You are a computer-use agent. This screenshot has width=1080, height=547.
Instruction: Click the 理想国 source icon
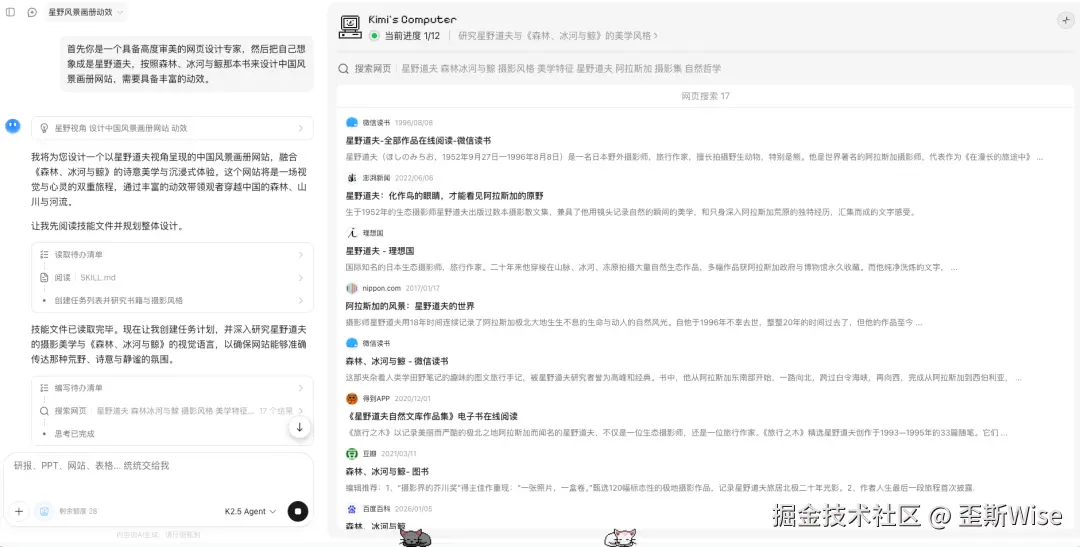click(x=352, y=233)
